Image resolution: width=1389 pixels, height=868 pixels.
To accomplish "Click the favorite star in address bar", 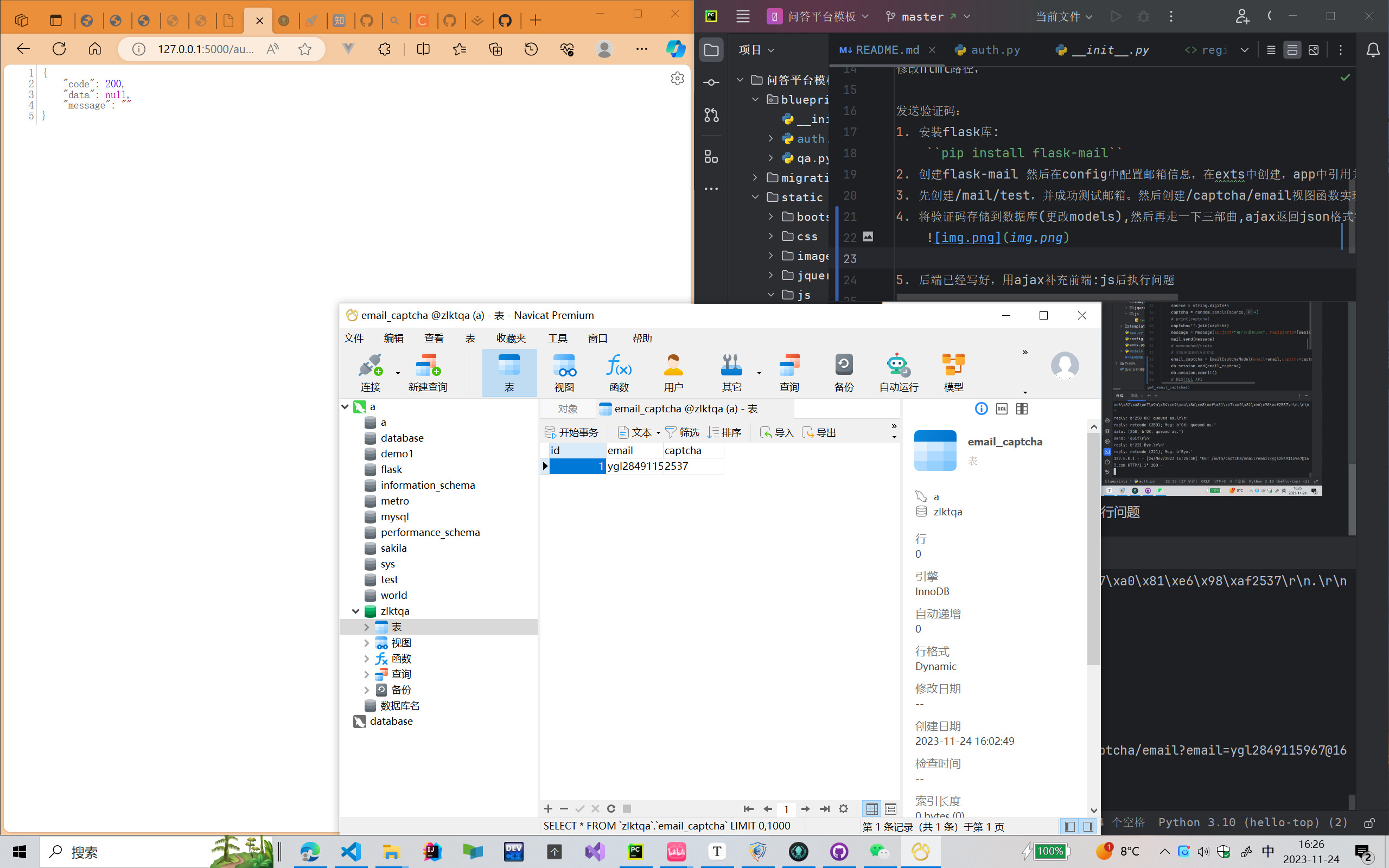I will pyautogui.click(x=305, y=49).
